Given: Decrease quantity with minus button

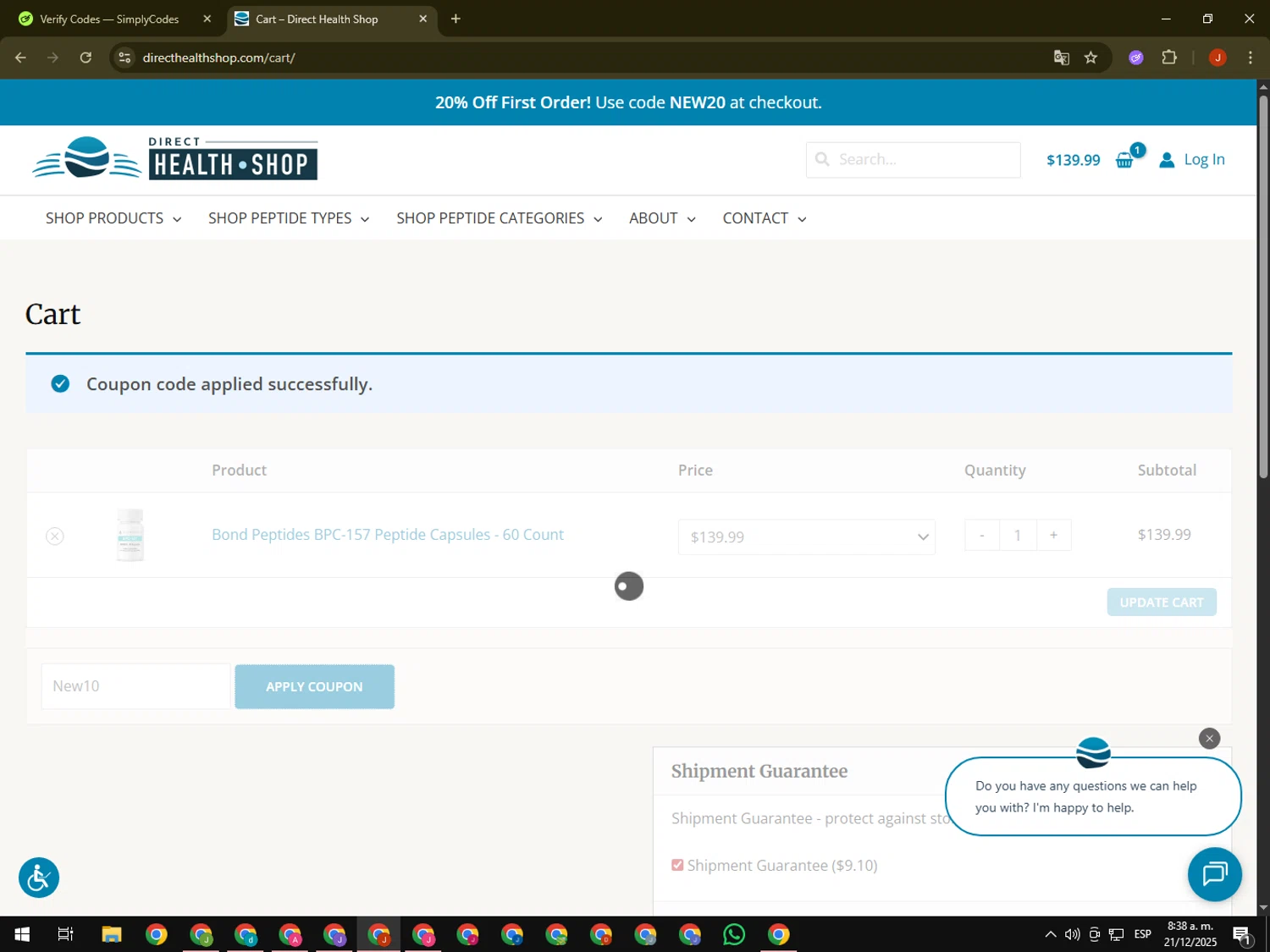Looking at the screenshot, I should tap(982, 536).
